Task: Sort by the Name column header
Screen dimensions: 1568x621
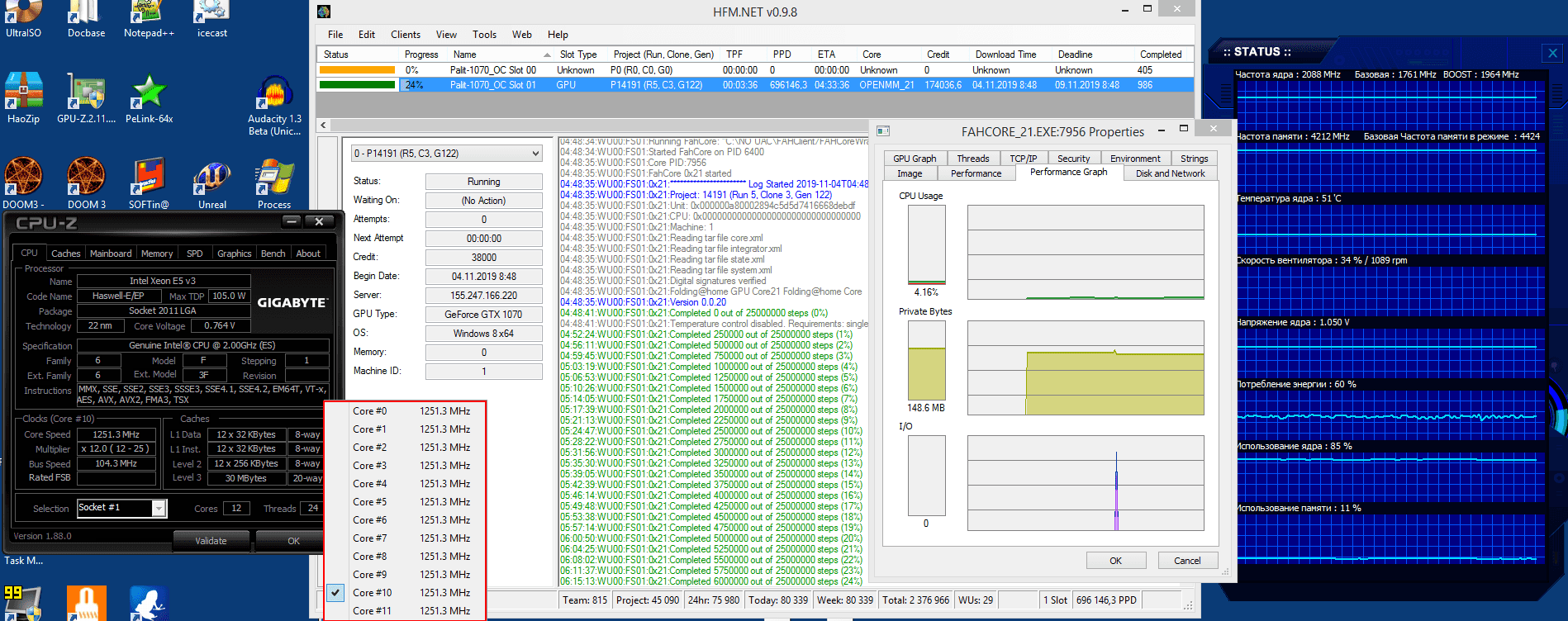Action: tap(465, 55)
